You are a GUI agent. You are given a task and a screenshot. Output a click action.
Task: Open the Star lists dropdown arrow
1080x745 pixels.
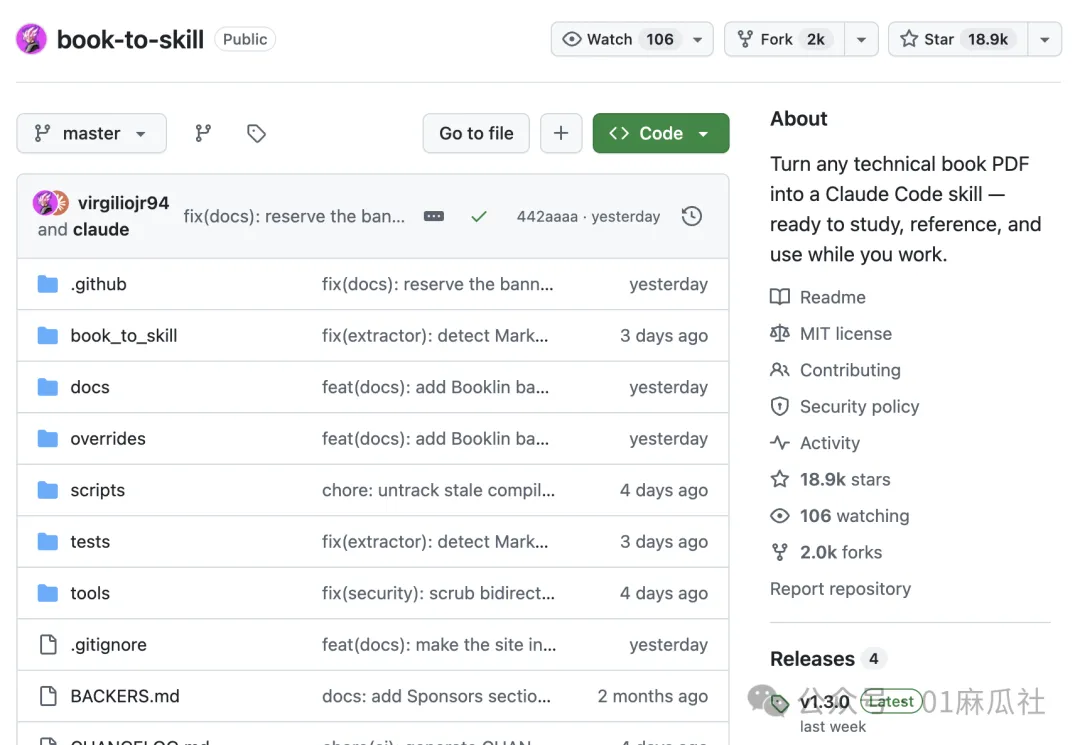tap(1045, 39)
